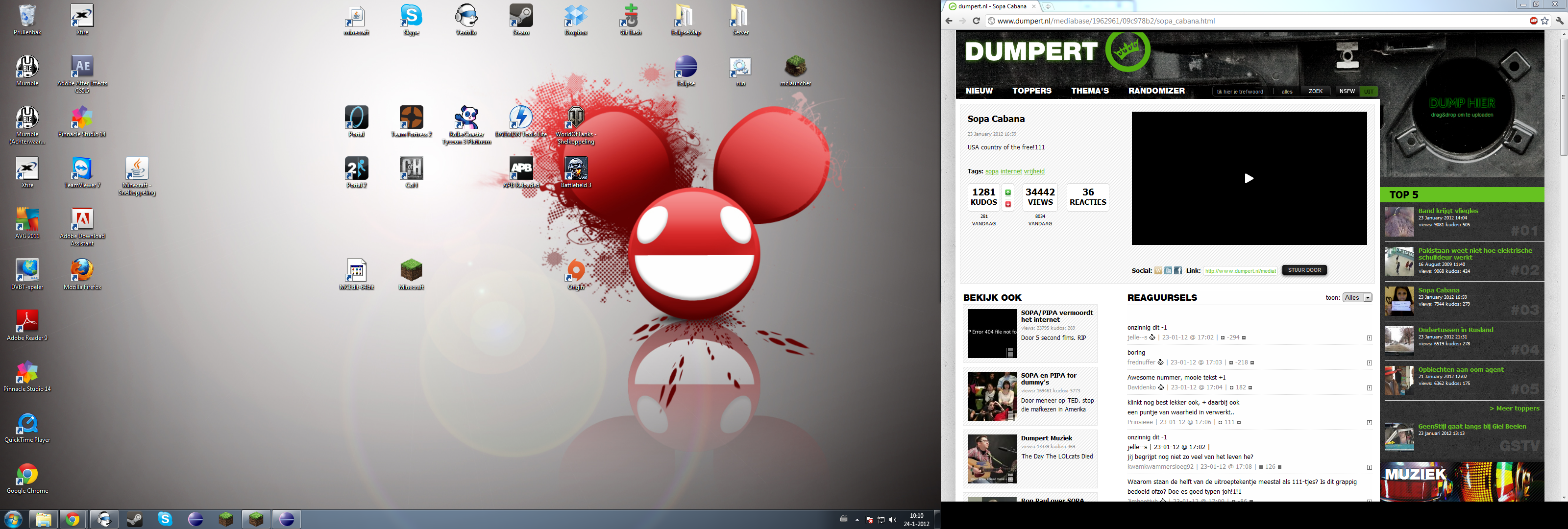Upvote video with green kudos arrow
This screenshot has height=529, width=1568.
[x=1008, y=192]
